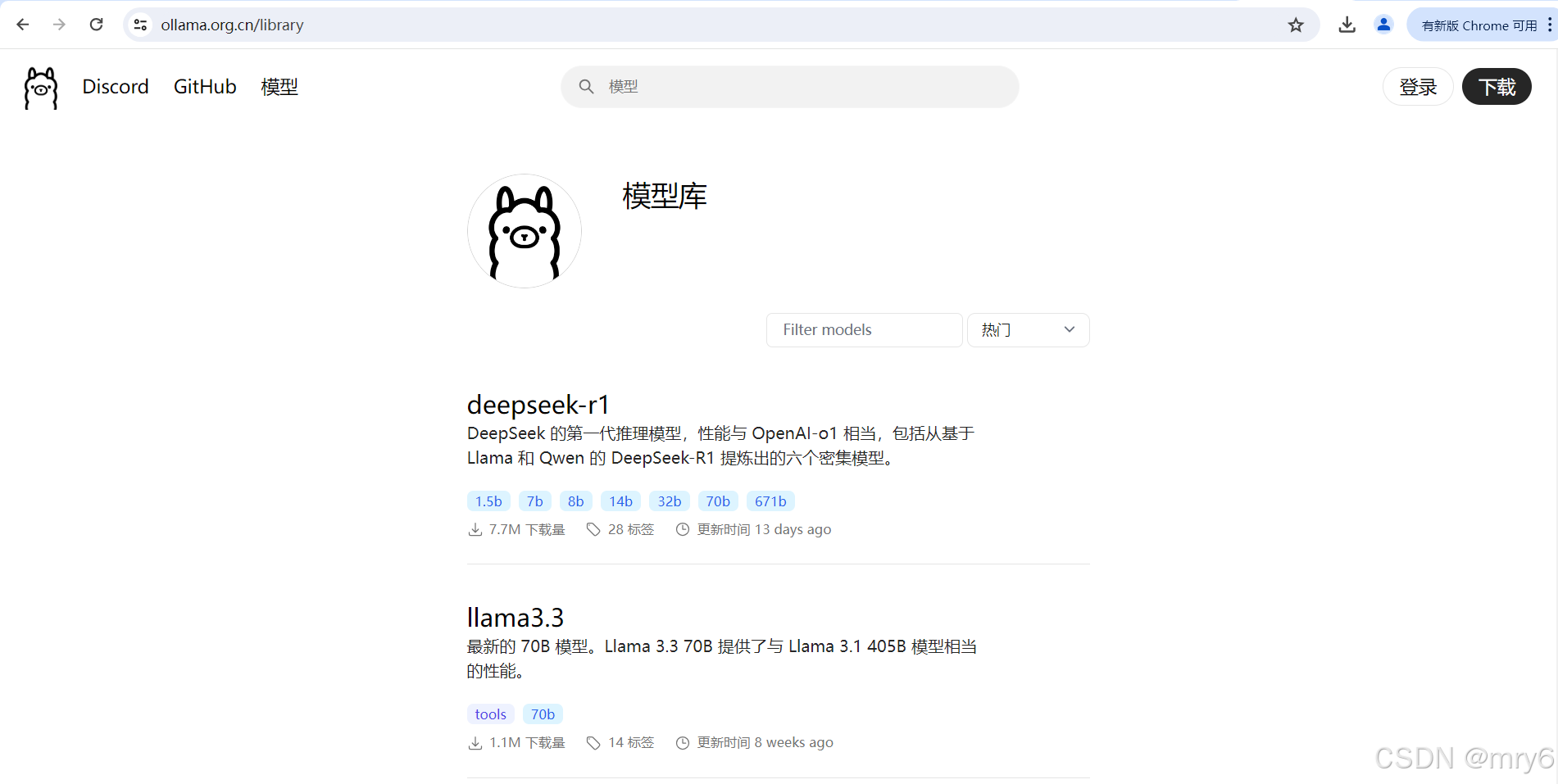The image size is (1558, 784).
Task: Click the browser forward arrow
Action: (x=59, y=25)
